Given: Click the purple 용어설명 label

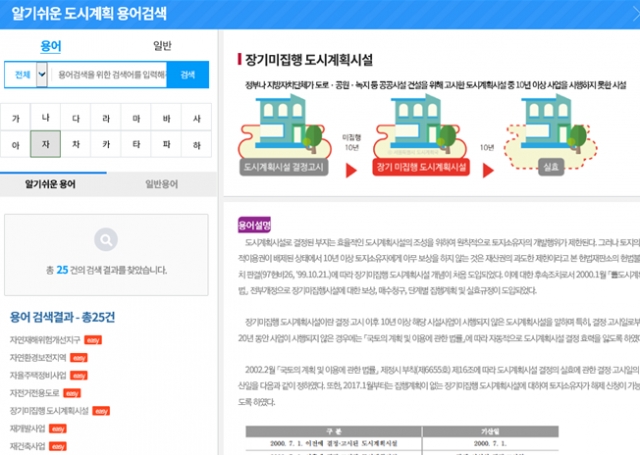Looking at the screenshot, I should 254,225.
